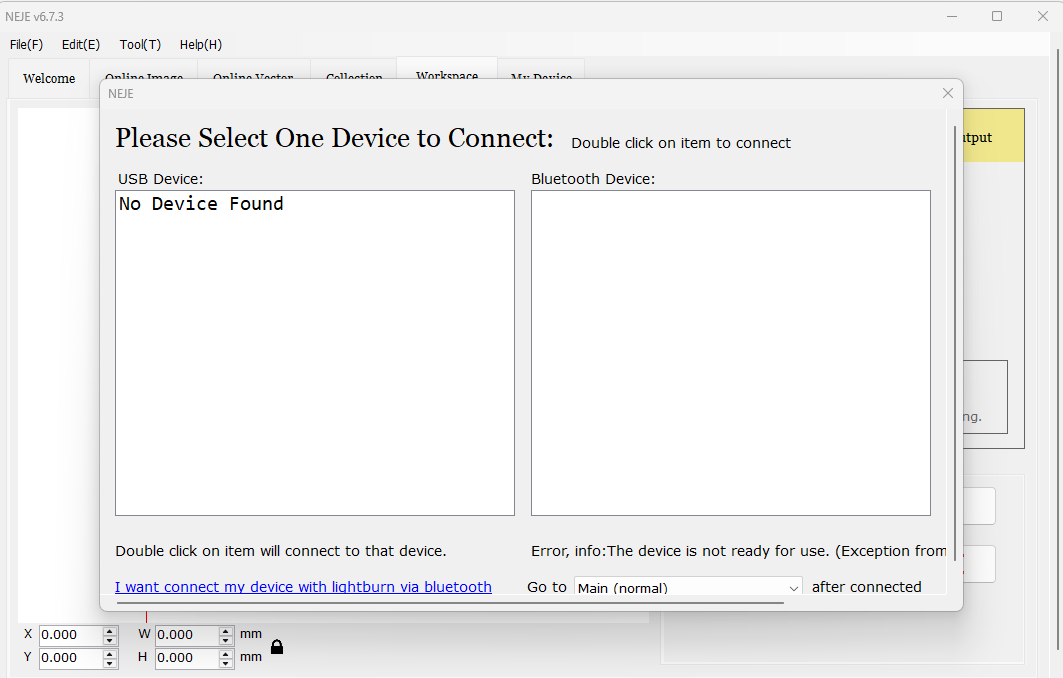Close the NEJE device selection dialog
Viewport: 1063px width, 678px height.
tap(948, 93)
